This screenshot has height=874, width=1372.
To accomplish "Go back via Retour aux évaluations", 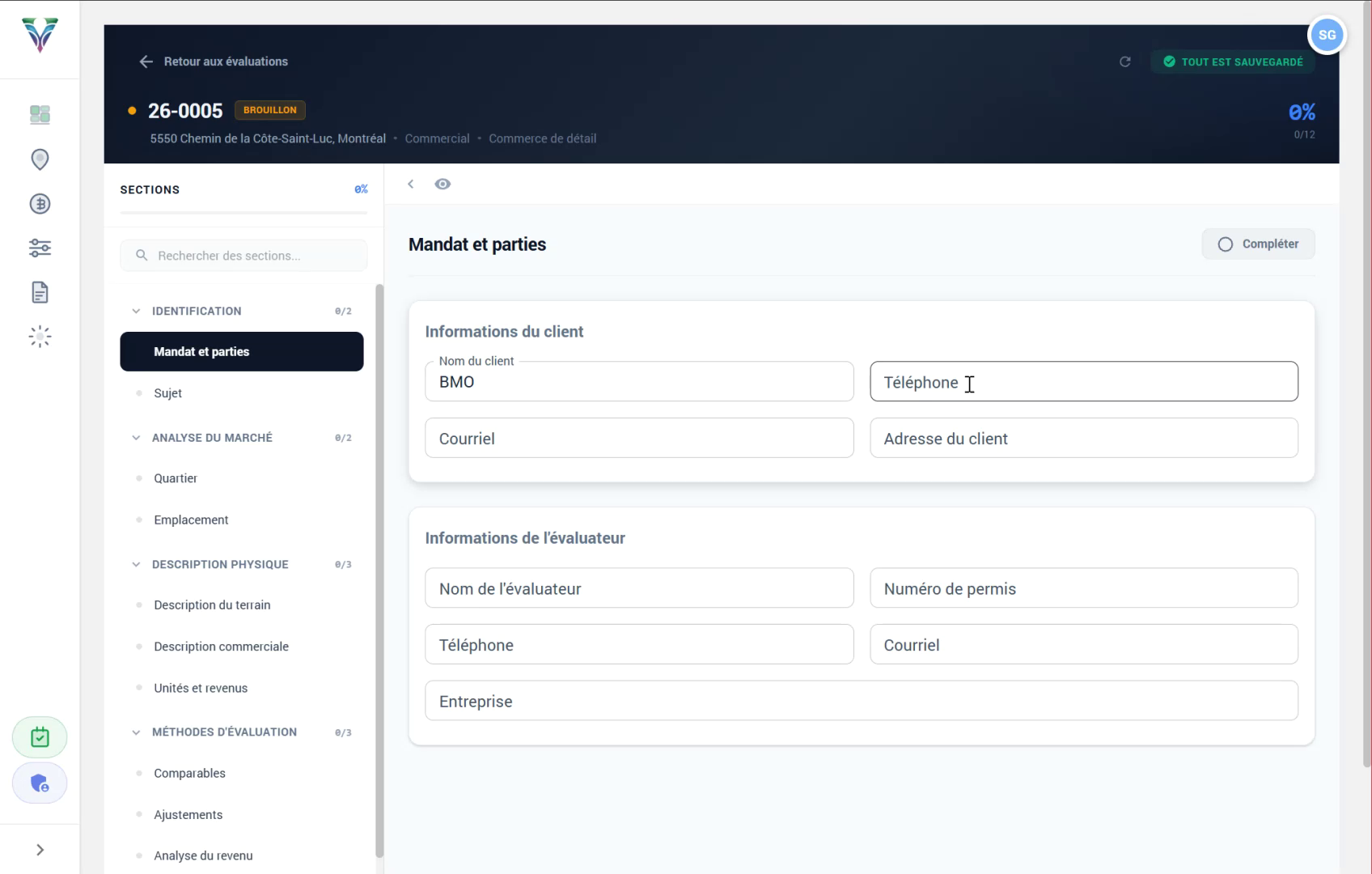I will pos(214,62).
